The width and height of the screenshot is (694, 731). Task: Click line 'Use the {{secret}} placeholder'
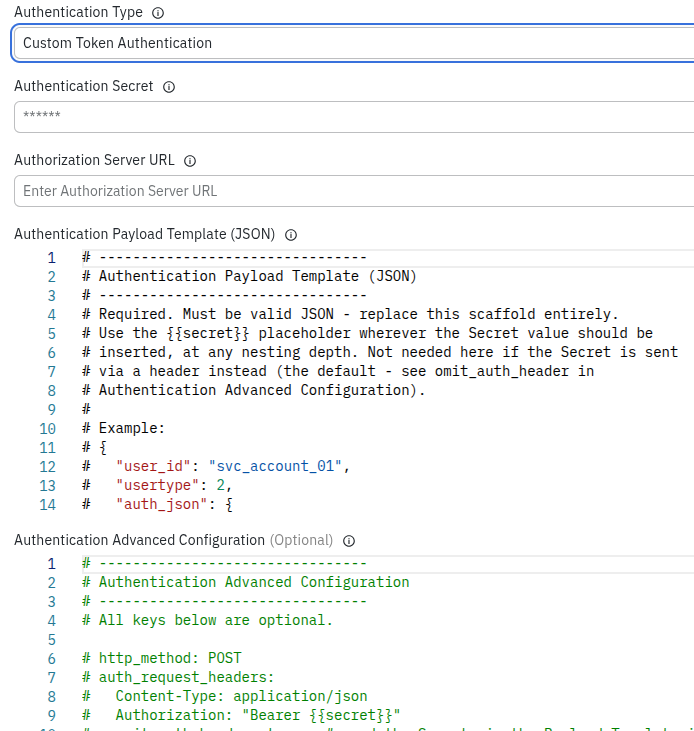(x=367, y=333)
